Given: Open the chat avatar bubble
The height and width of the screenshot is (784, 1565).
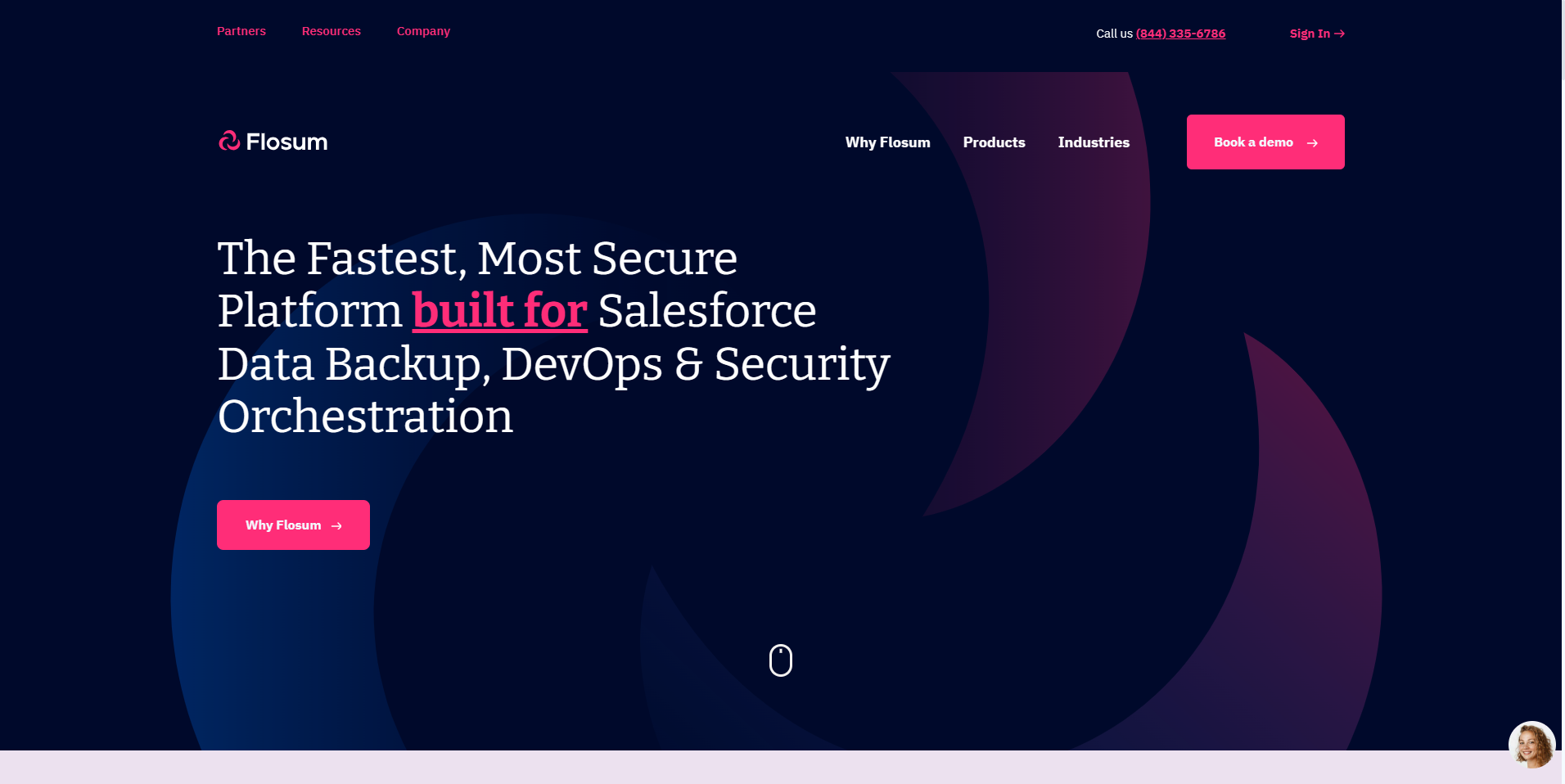Looking at the screenshot, I should [1531, 745].
